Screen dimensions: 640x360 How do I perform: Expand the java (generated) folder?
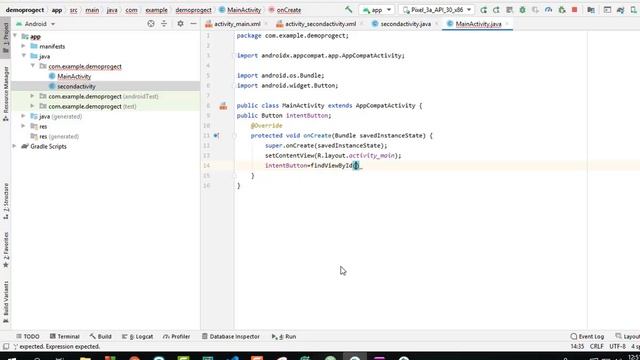[24, 116]
